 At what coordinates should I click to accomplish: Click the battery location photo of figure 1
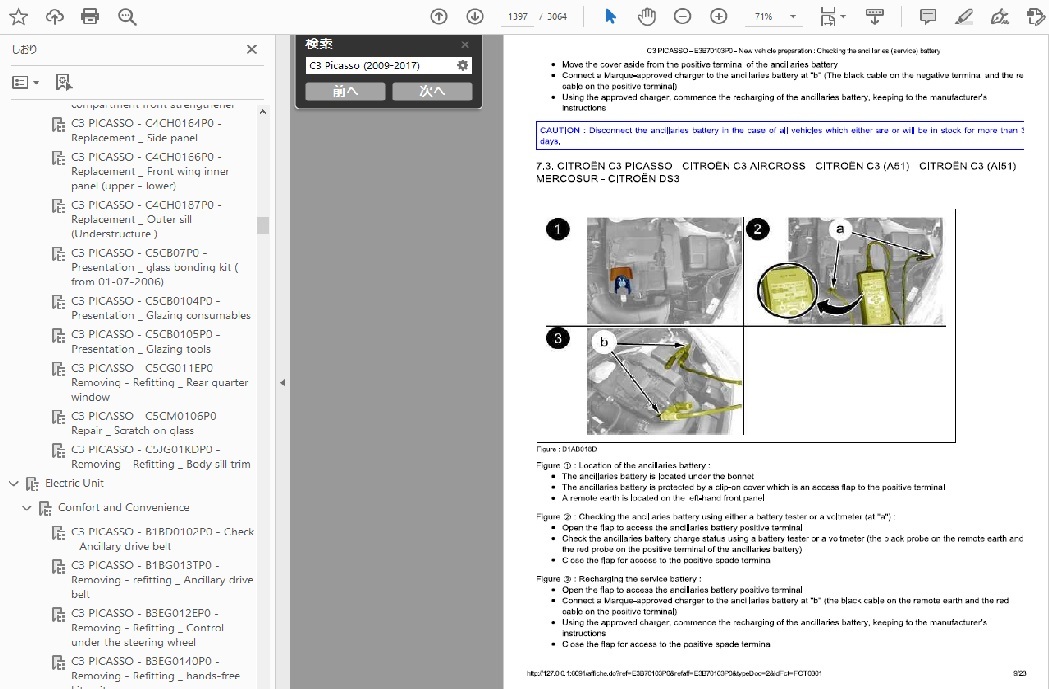tap(664, 271)
